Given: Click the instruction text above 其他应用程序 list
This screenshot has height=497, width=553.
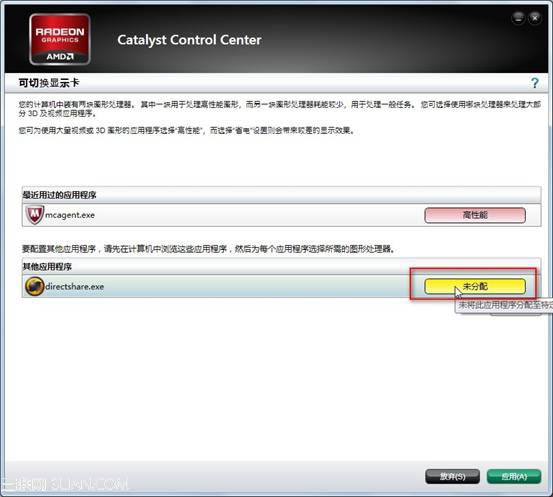Looking at the screenshot, I should point(208,249).
